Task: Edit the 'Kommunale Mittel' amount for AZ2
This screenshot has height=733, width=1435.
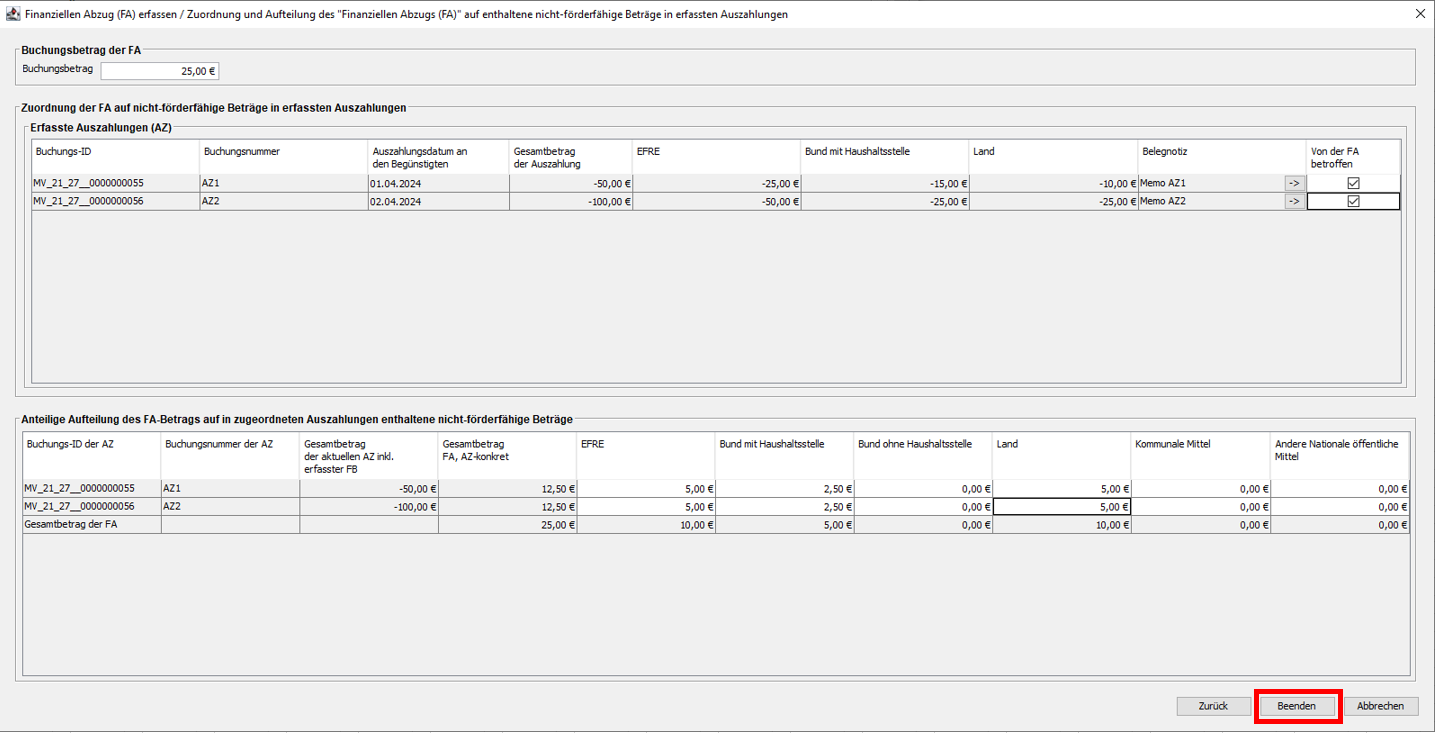Action: (1200, 507)
